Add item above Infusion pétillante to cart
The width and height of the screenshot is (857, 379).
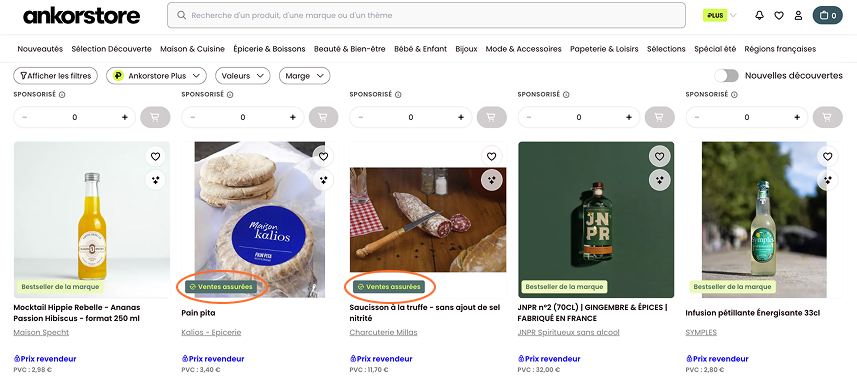pyautogui.click(x=827, y=117)
